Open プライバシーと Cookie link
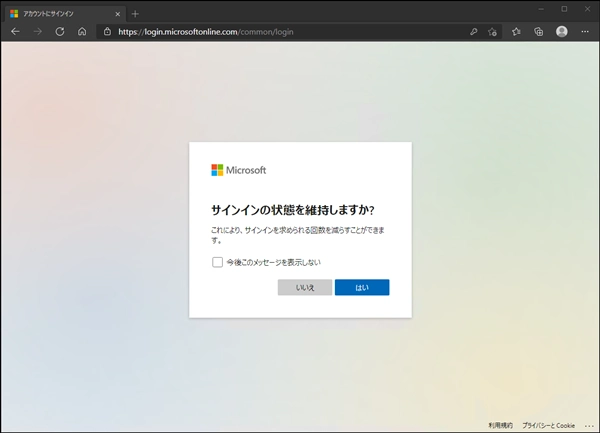Screen dimensions: 600x433 pyautogui.click(x=548, y=425)
